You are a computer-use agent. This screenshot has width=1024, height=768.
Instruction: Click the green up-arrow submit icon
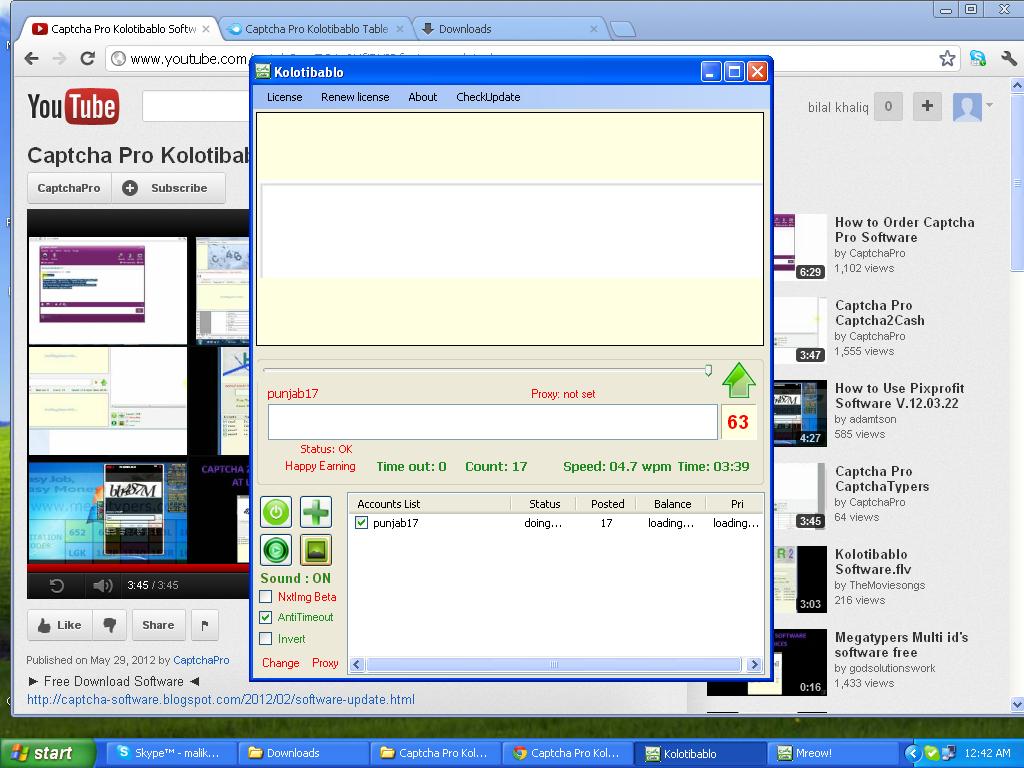tap(739, 381)
